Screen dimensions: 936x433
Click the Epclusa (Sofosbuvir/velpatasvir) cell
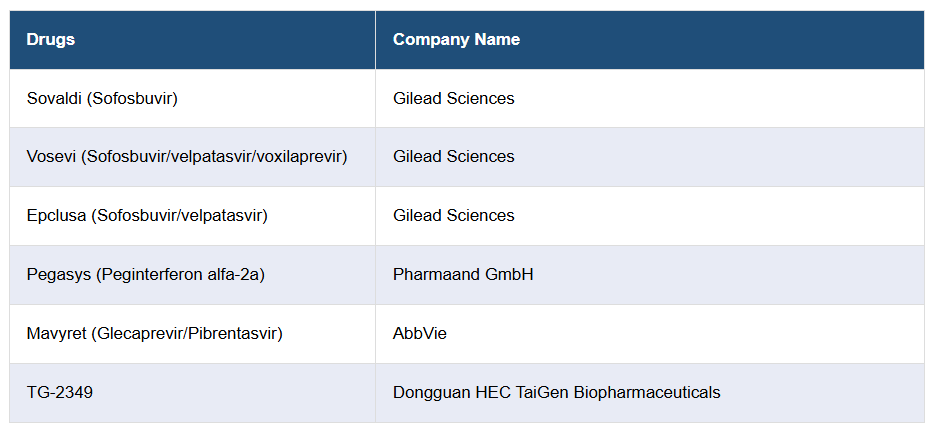(147, 216)
